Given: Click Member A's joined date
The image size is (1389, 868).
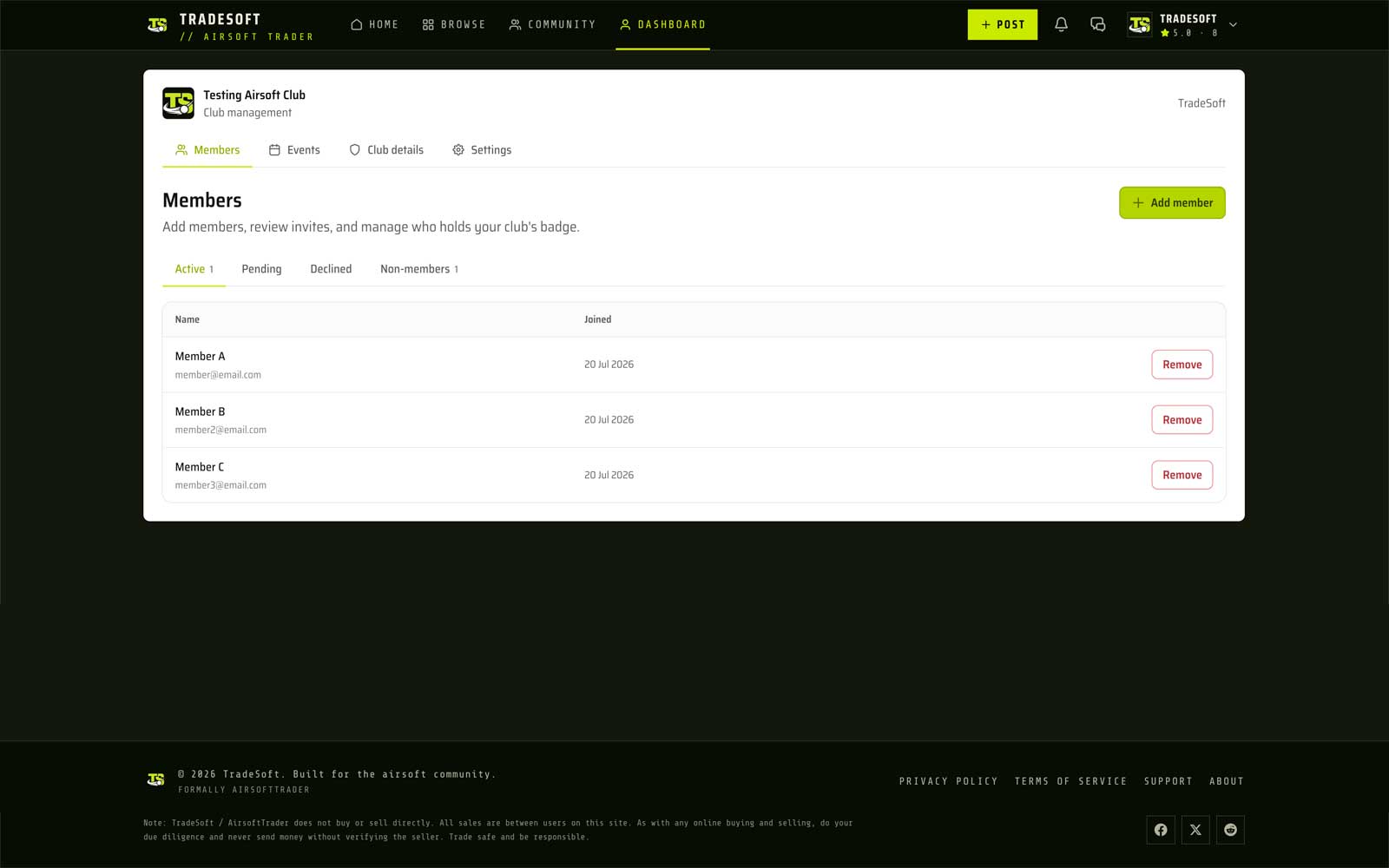Looking at the screenshot, I should (609, 365).
